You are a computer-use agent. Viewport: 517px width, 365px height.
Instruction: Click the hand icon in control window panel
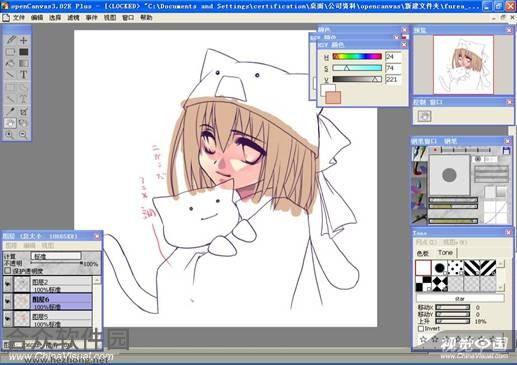tap(424, 116)
